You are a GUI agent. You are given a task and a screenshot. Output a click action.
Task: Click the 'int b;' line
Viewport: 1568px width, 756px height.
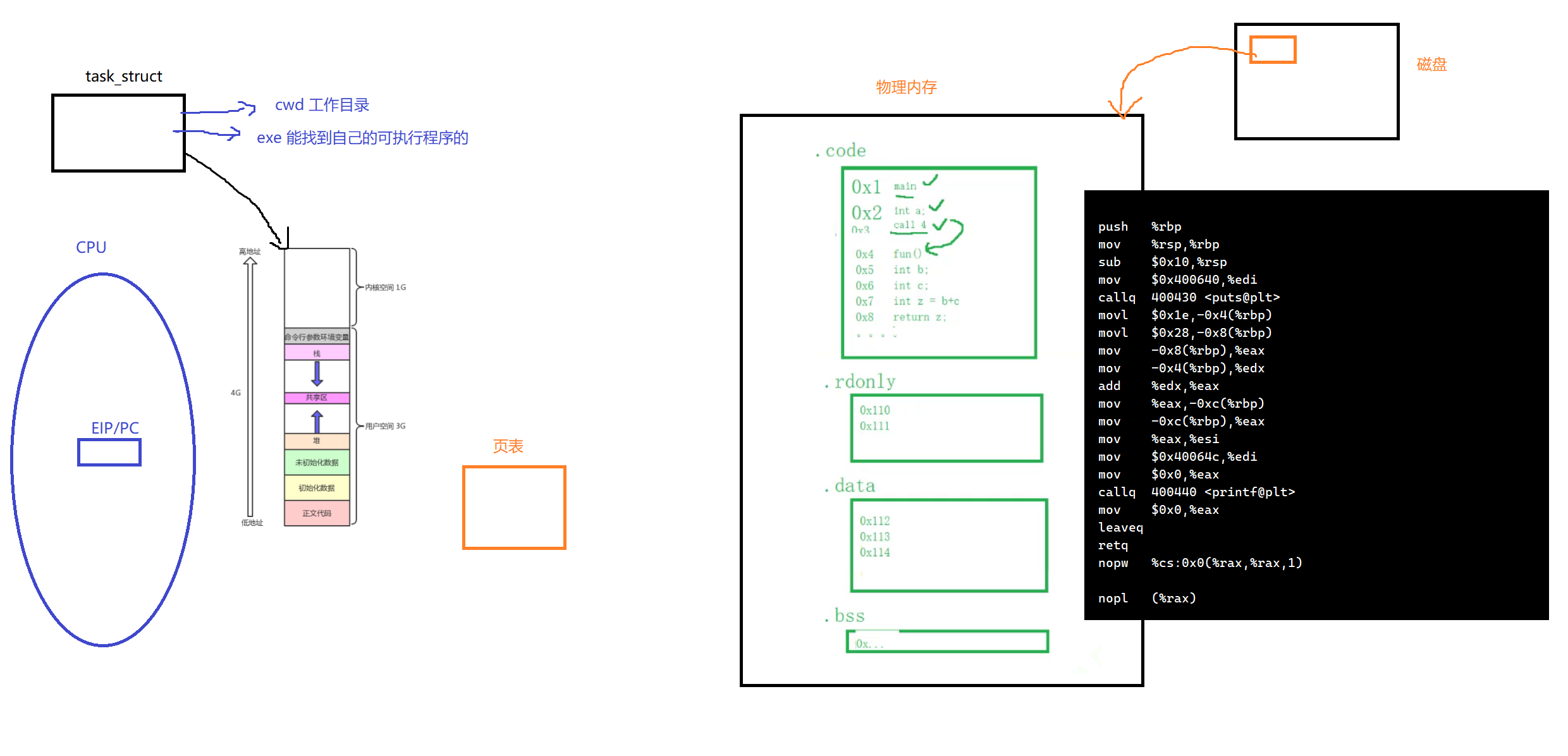(910, 270)
